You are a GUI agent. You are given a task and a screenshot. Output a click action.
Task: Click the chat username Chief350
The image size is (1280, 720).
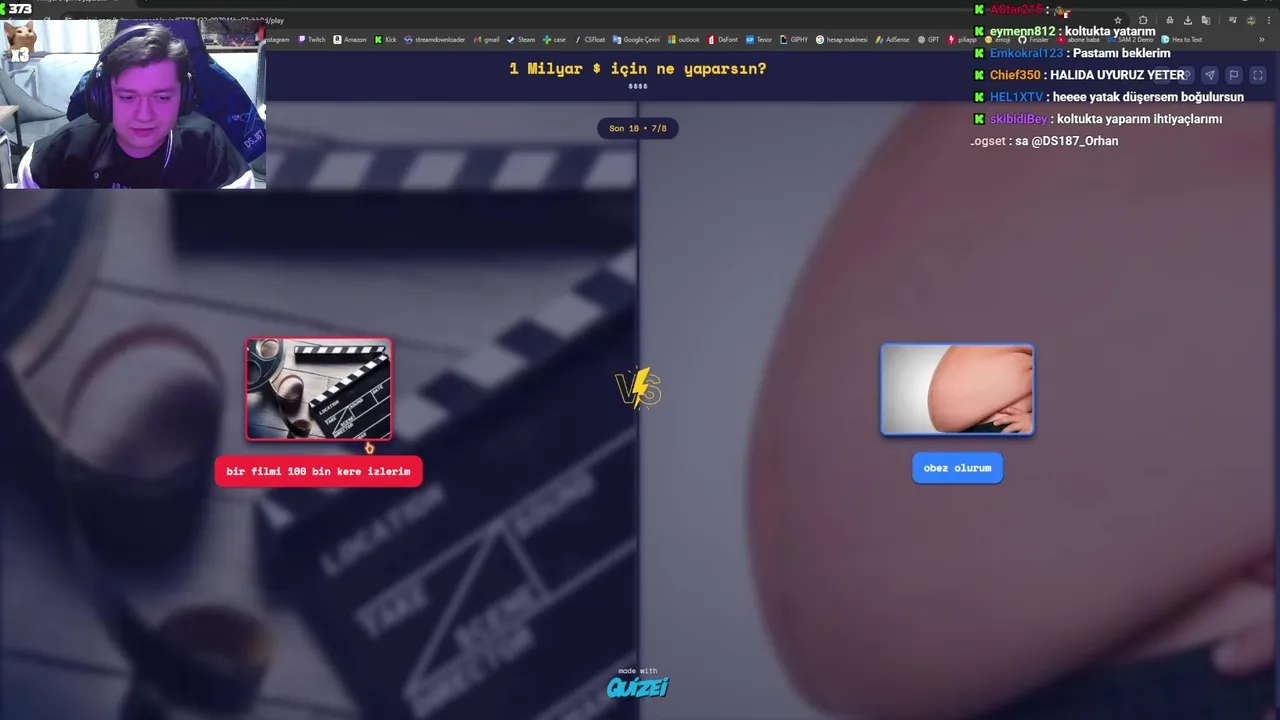(x=1015, y=75)
